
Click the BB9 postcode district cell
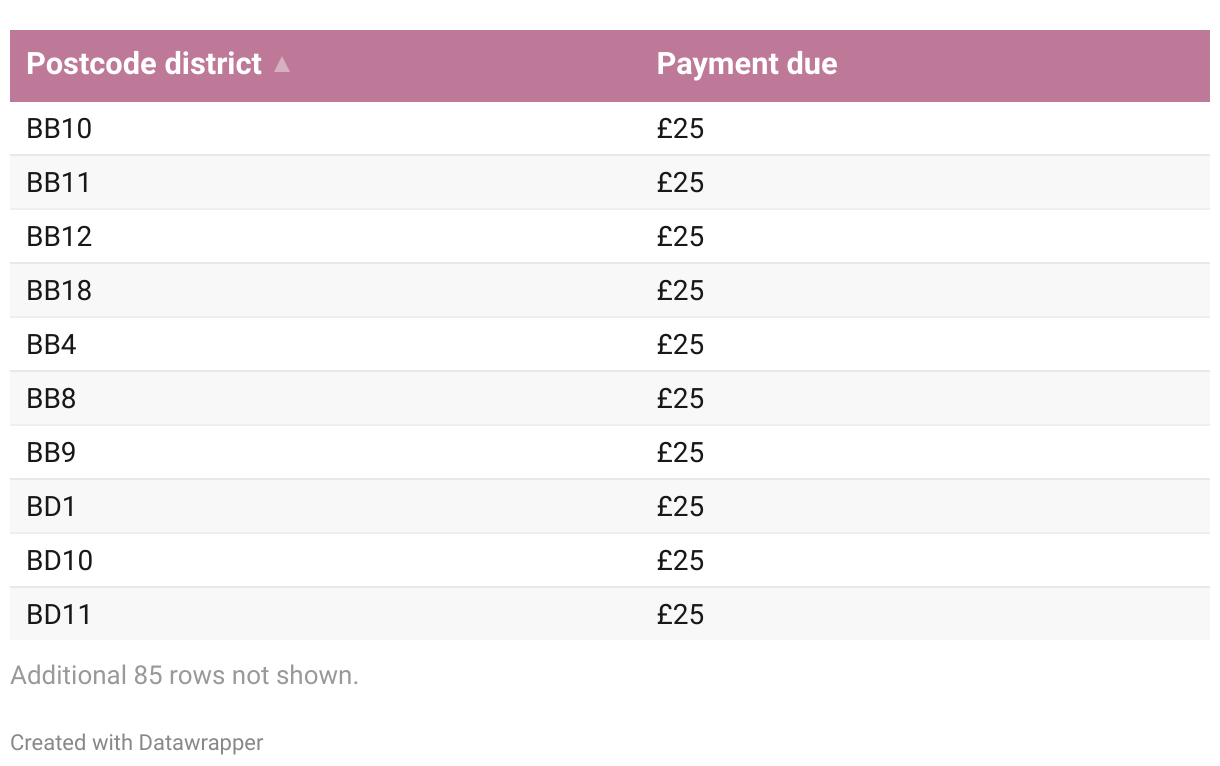52,452
